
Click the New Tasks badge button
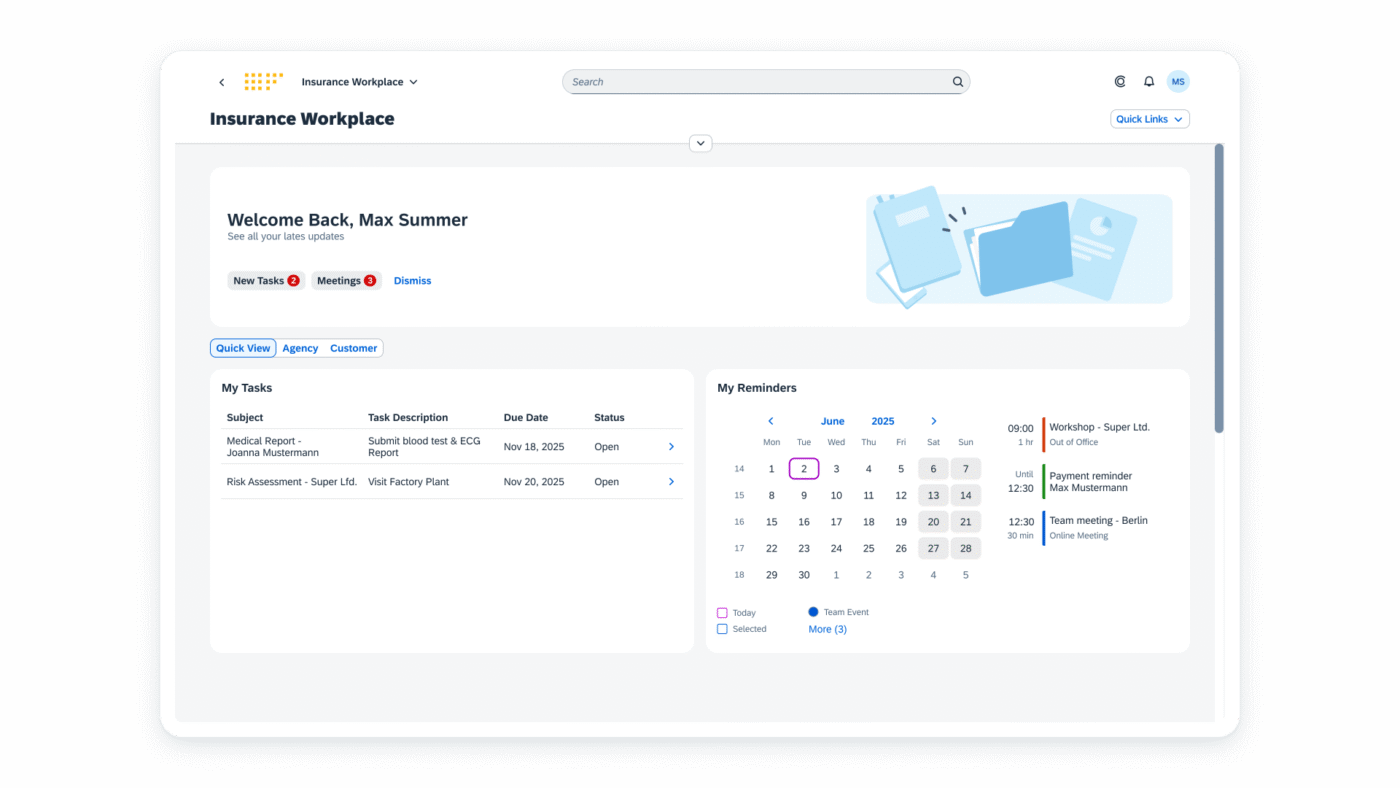click(x=266, y=281)
